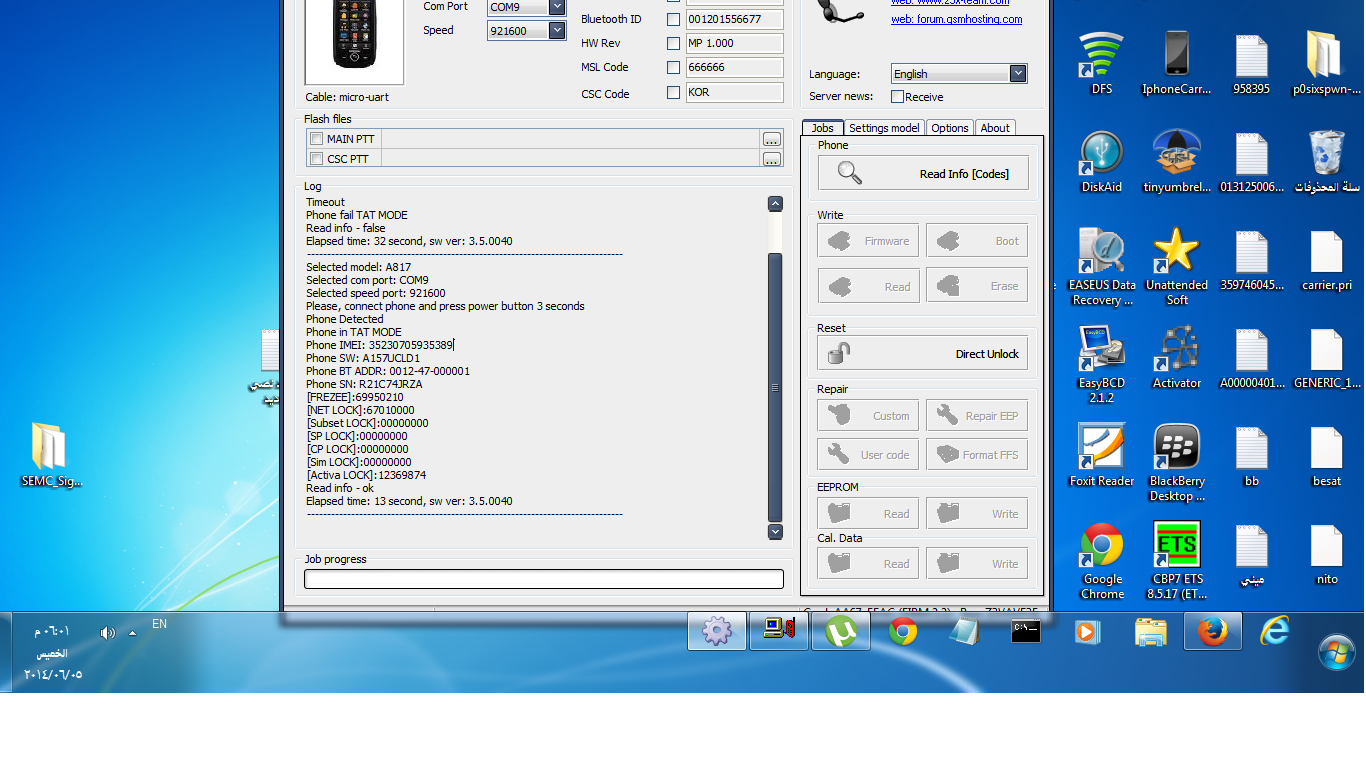Switch to Firefox in the taskbar
Screen dimensions: 1366x768
1213,631
